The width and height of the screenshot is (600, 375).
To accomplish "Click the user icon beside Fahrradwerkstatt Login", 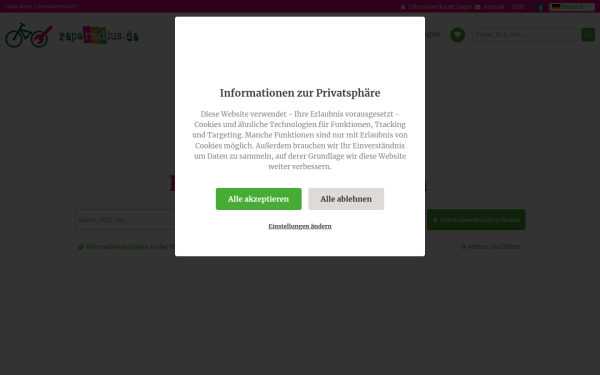I will coord(403,7).
